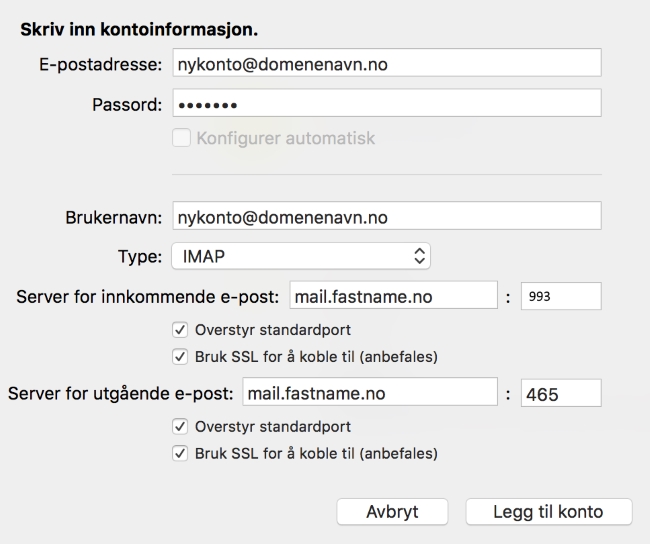
Task: Click the E-postadresse input field
Action: [387, 63]
